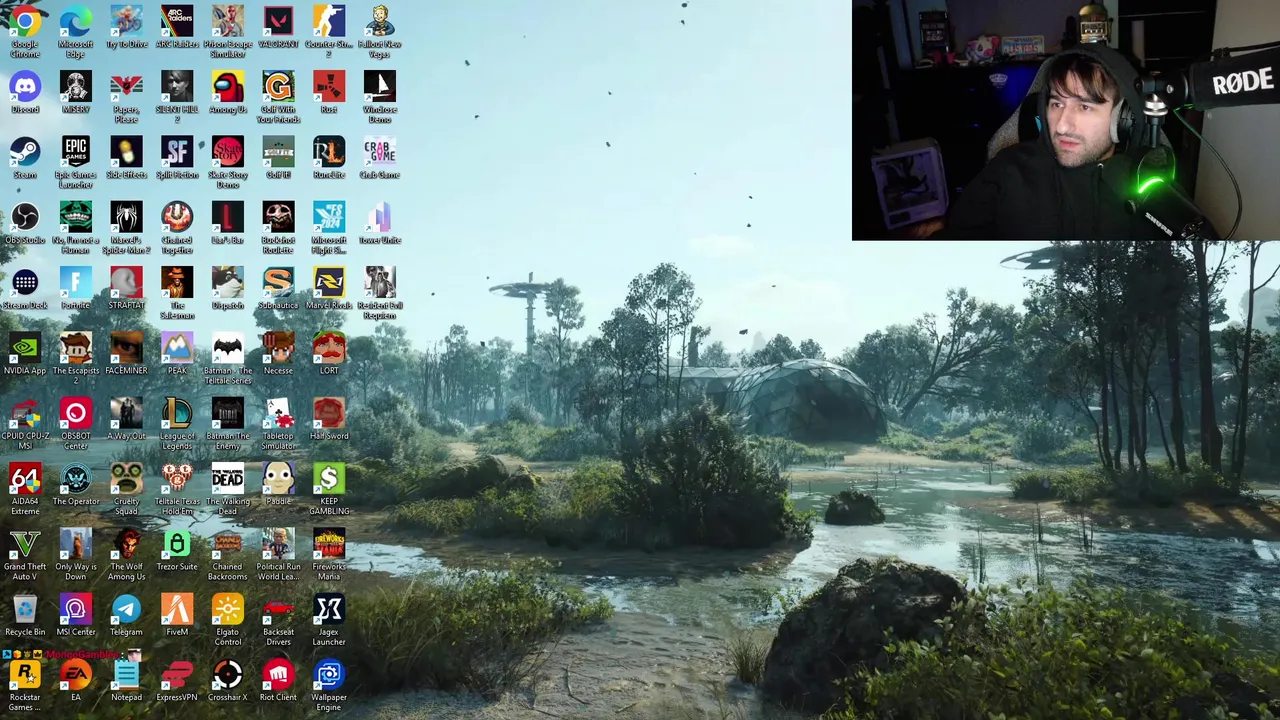Image resolution: width=1280 pixels, height=720 pixels.
Task: Select the NVIDIA App shortcut
Action: 25,348
